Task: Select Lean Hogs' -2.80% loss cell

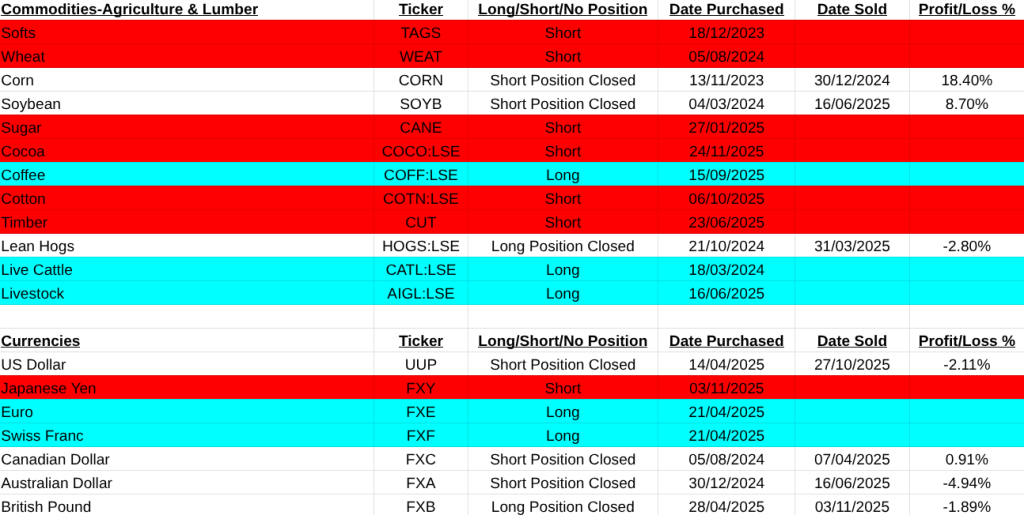Action: (x=966, y=246)
